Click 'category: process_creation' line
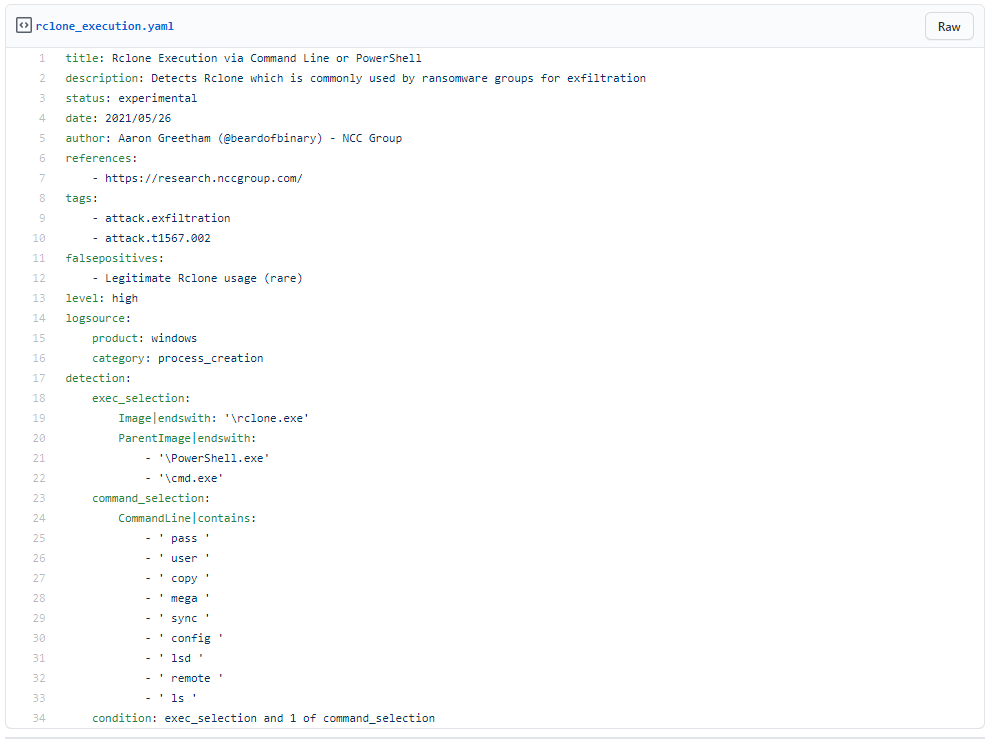The width and height of the screenshot is (994, 743). pos(178,358)
